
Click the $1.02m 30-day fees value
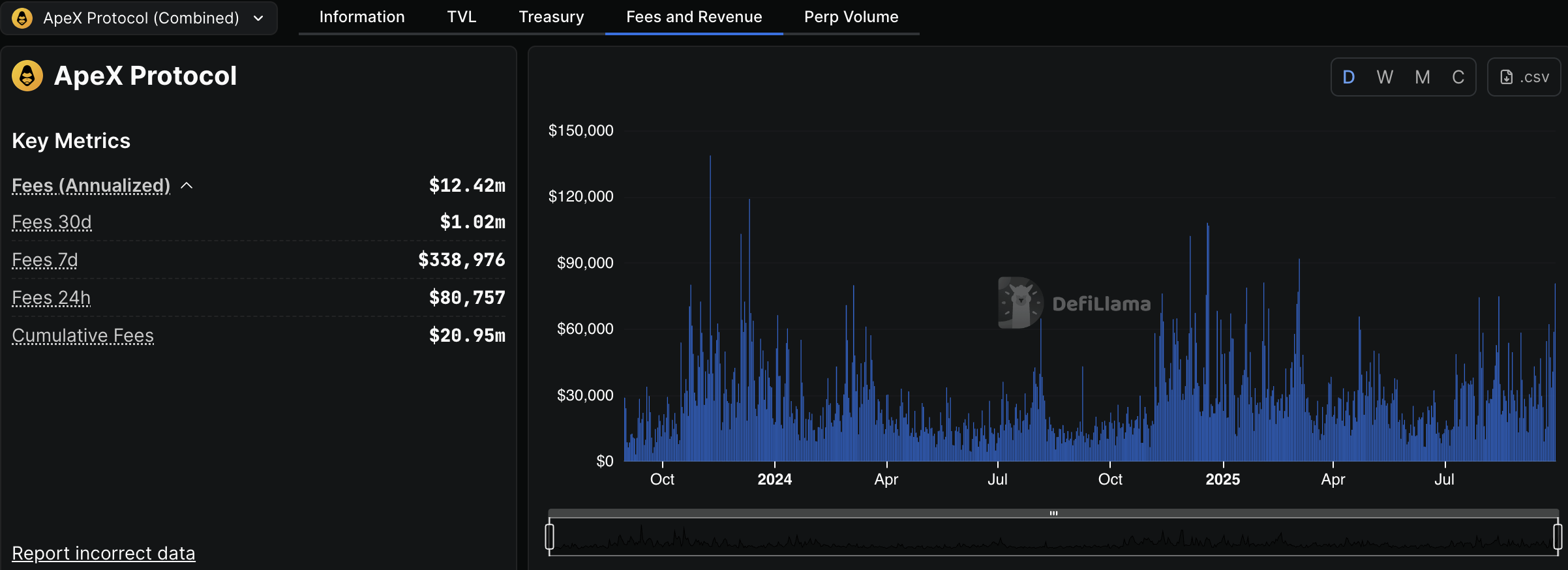[x=473, y=222]
